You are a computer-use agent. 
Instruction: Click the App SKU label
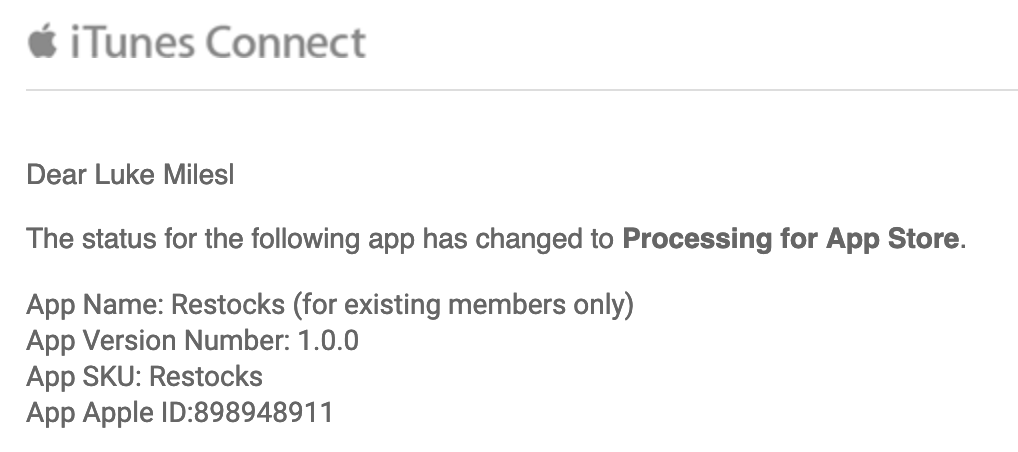pyautogui.click(x=88, y=377)
